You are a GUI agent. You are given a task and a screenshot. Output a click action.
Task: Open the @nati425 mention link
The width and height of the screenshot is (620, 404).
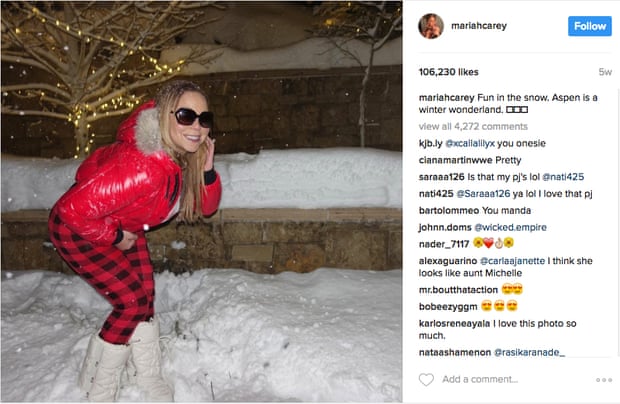pos(563,177)
